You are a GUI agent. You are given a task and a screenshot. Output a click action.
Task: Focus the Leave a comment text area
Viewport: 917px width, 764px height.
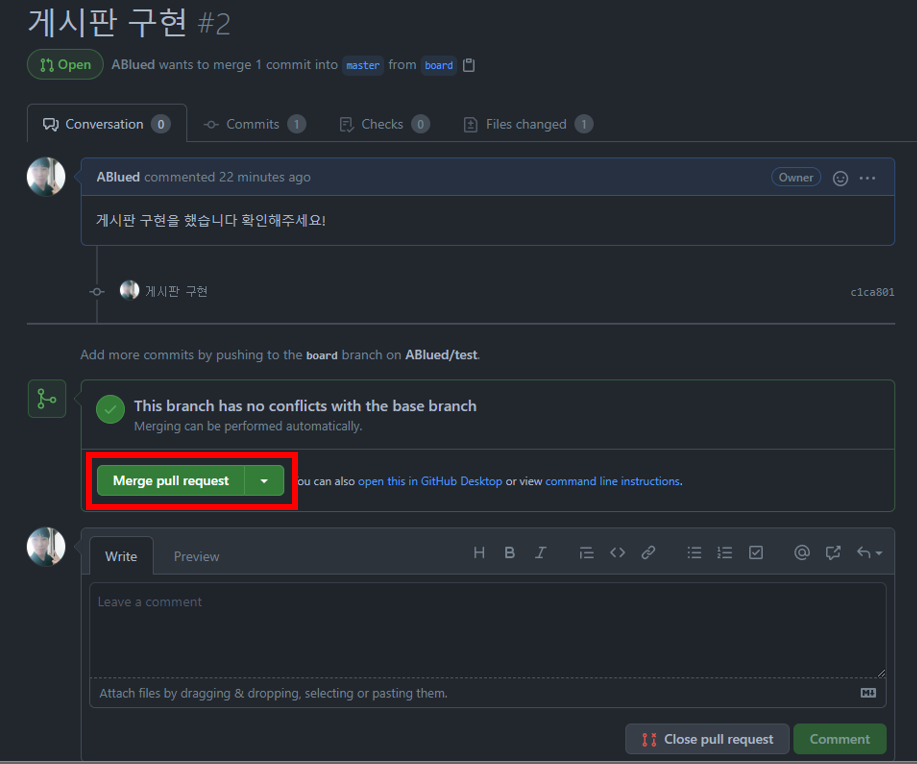[488, 630]
